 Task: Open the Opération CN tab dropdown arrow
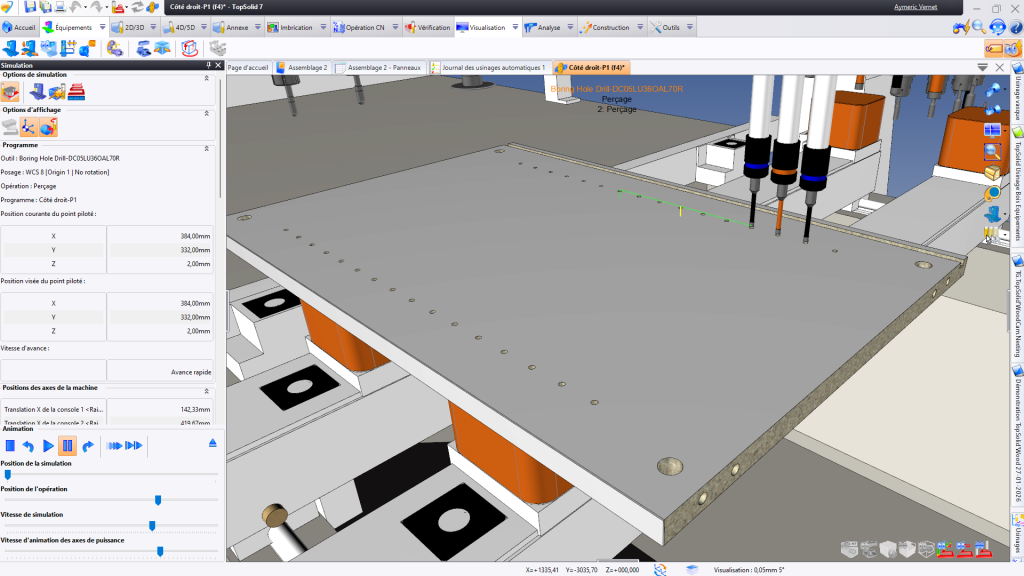click(395, 27)
